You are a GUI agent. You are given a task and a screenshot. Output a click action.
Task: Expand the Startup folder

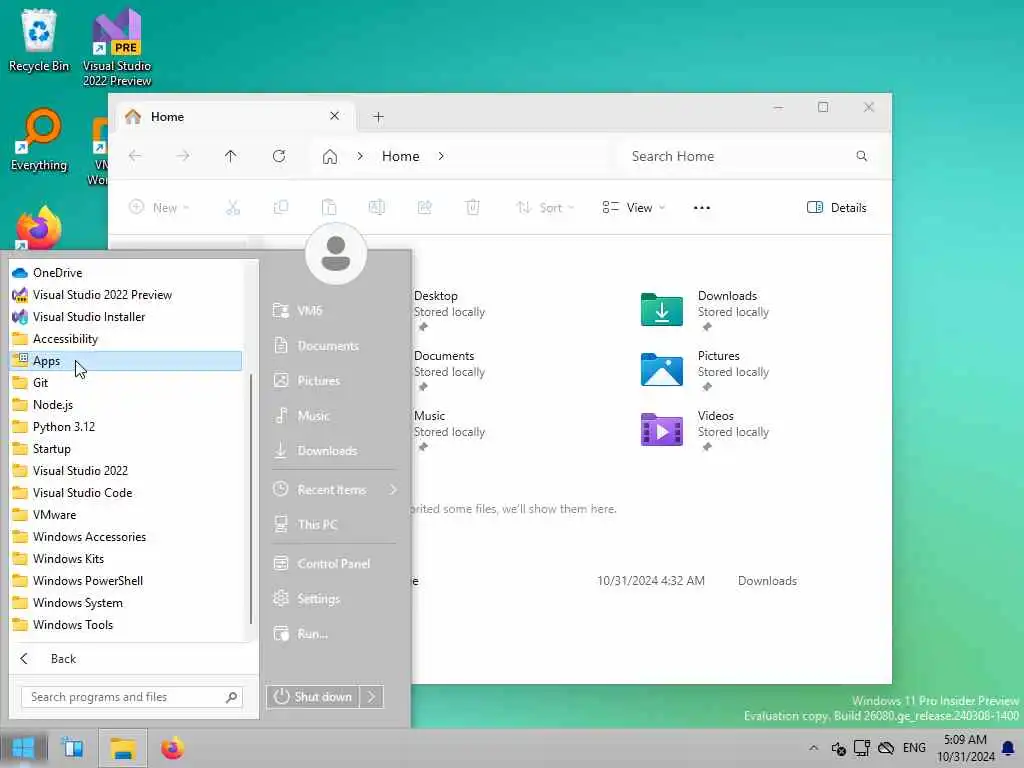[x=126, y=449]
